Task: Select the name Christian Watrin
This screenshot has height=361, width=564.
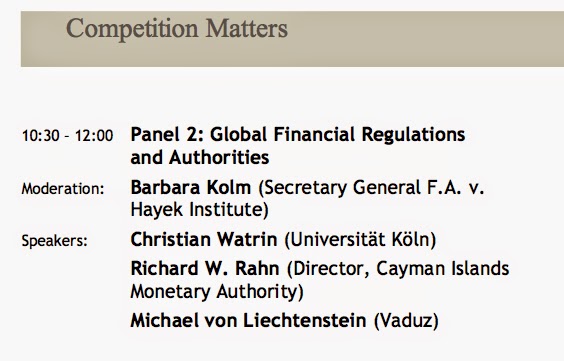Action: pos(204,239)
